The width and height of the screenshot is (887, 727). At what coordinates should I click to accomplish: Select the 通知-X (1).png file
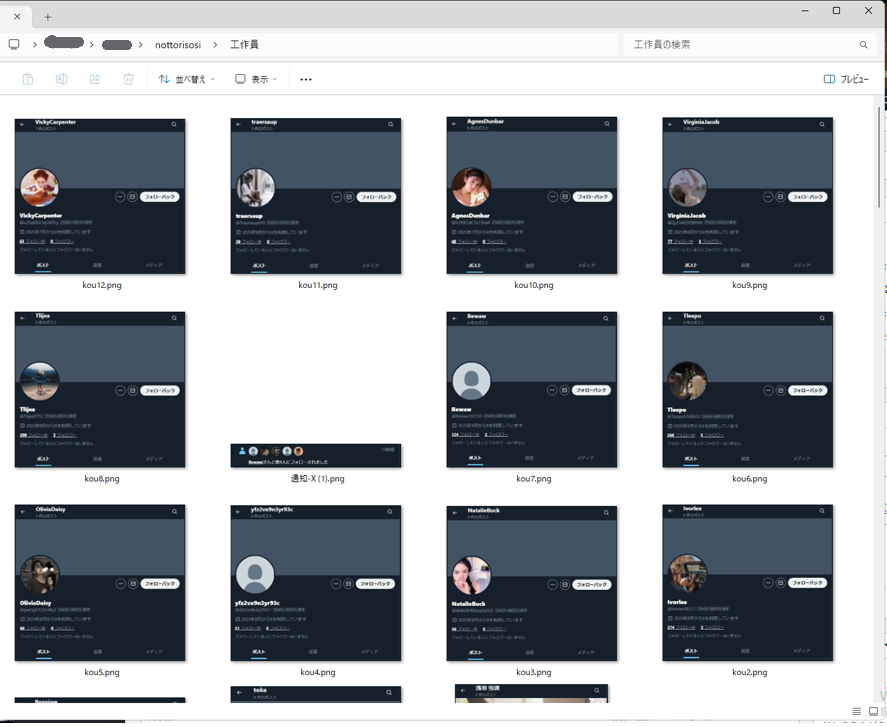pos(316,456)
